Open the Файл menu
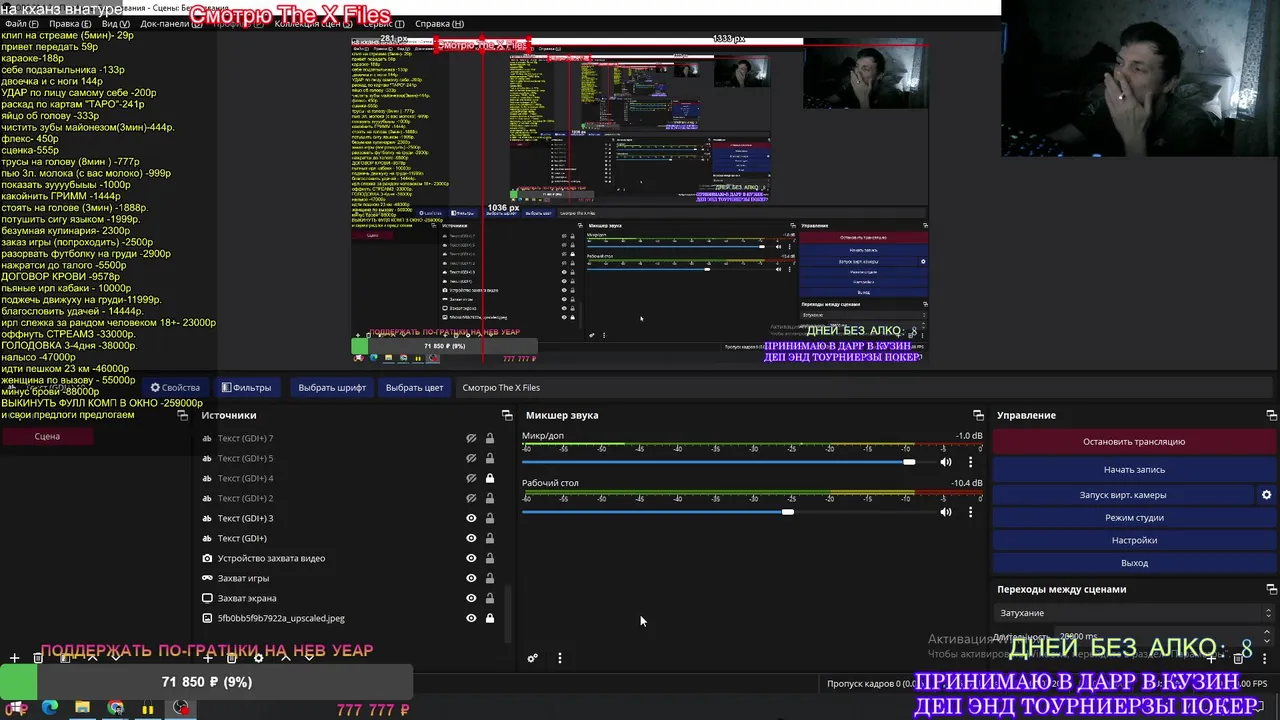The width and height of the screenshot is (1280, 720). click(x=20, y=23)
